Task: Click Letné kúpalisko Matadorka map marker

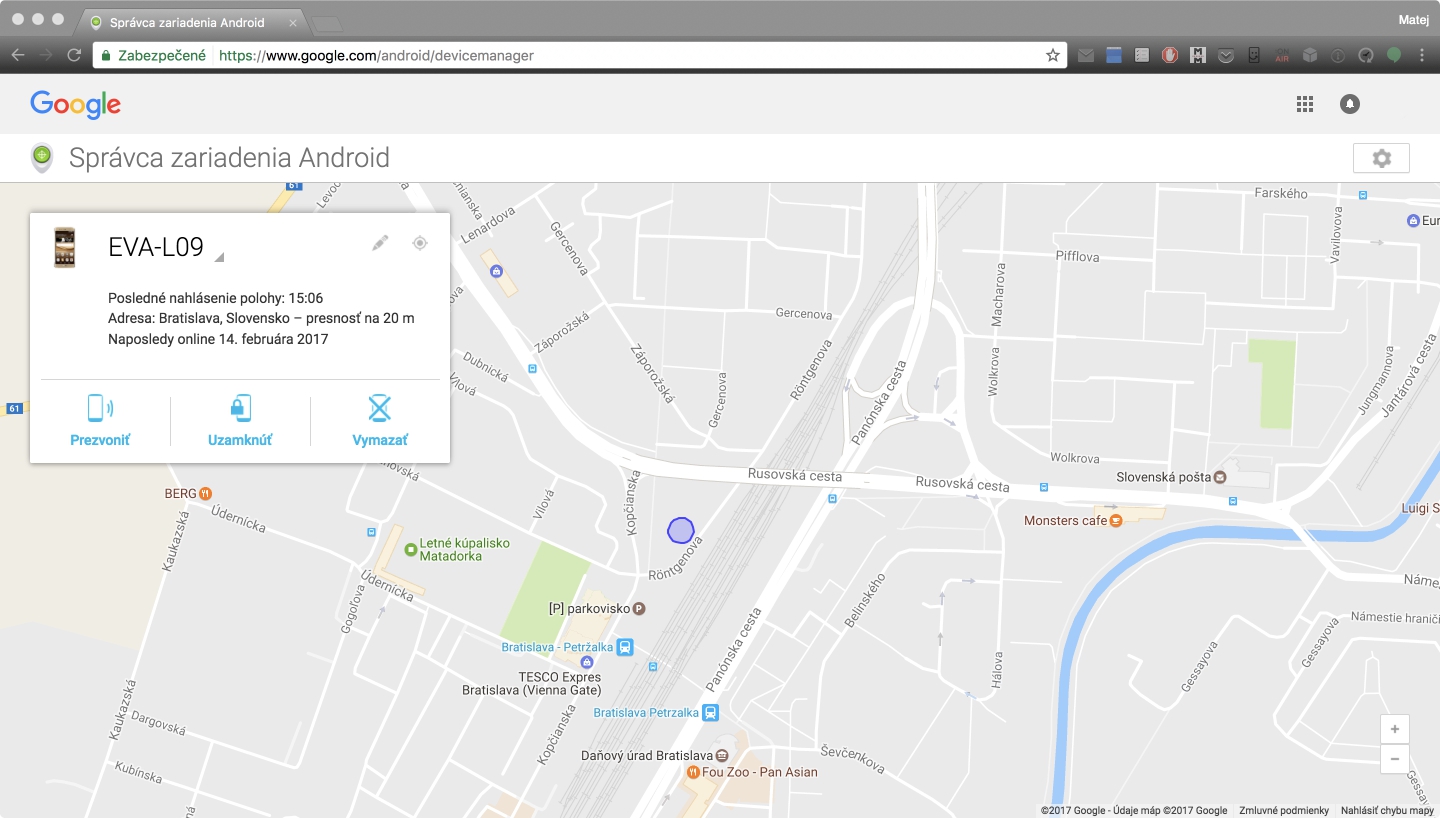Action: pos(410,549)
